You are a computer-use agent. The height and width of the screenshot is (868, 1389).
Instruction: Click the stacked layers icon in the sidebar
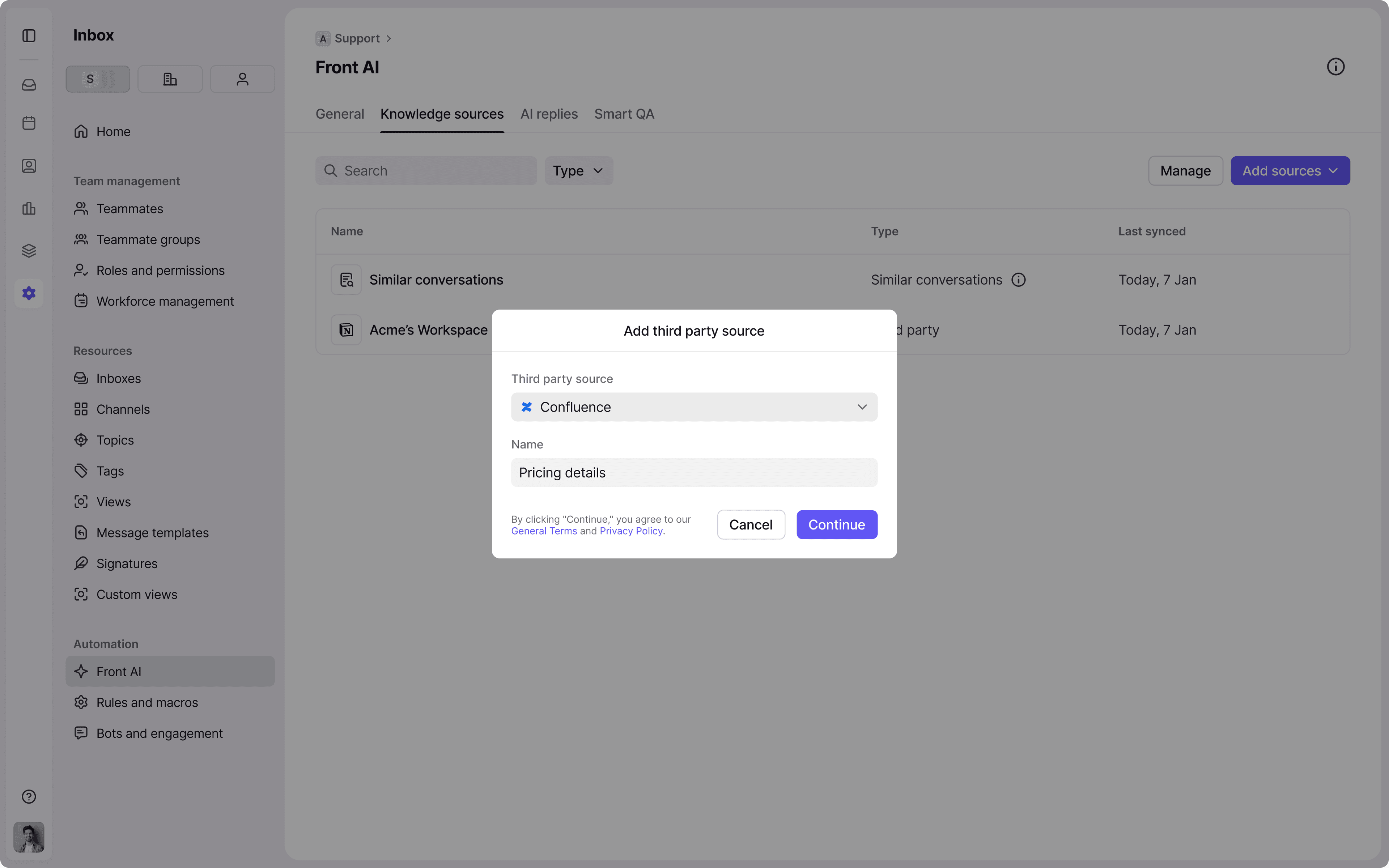(29, 250)
